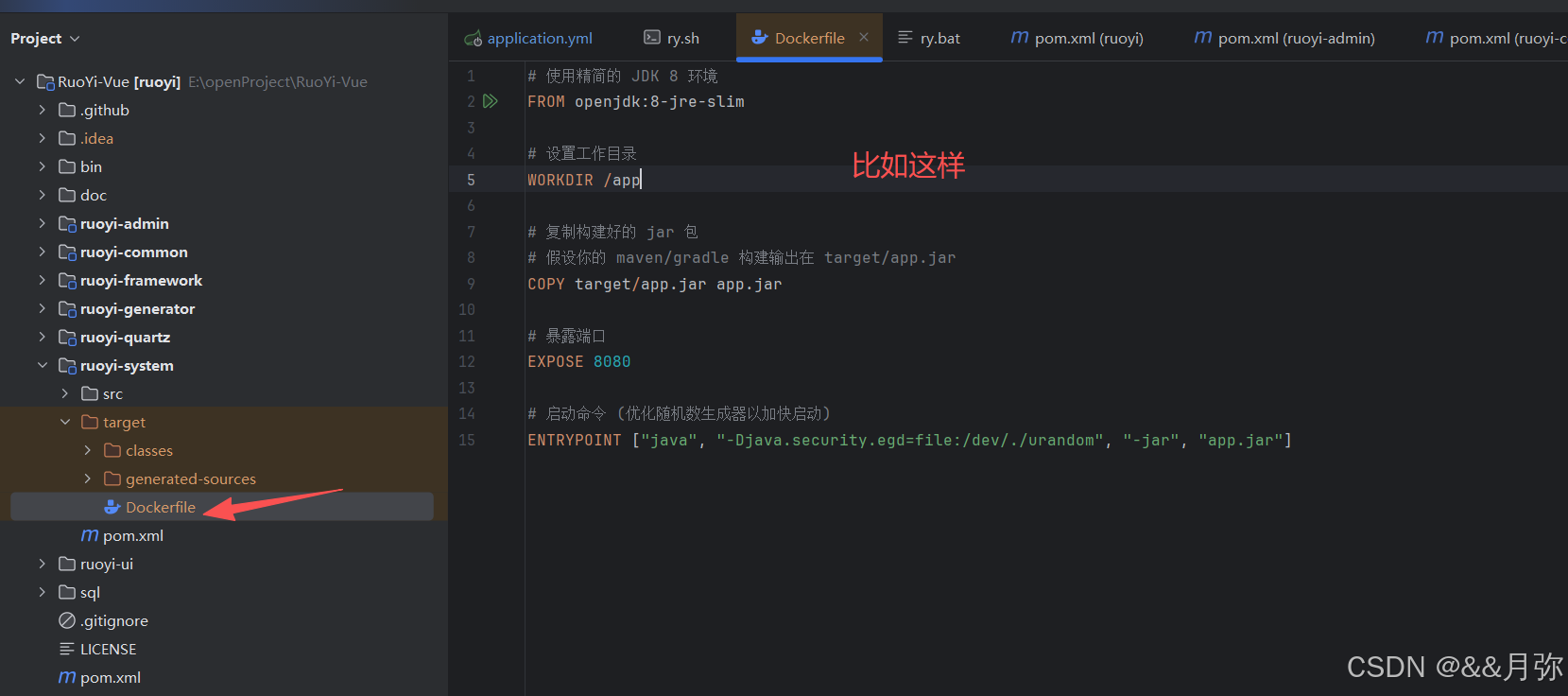Expand the sql folder

pyautogui.click(x=43, y=592)
